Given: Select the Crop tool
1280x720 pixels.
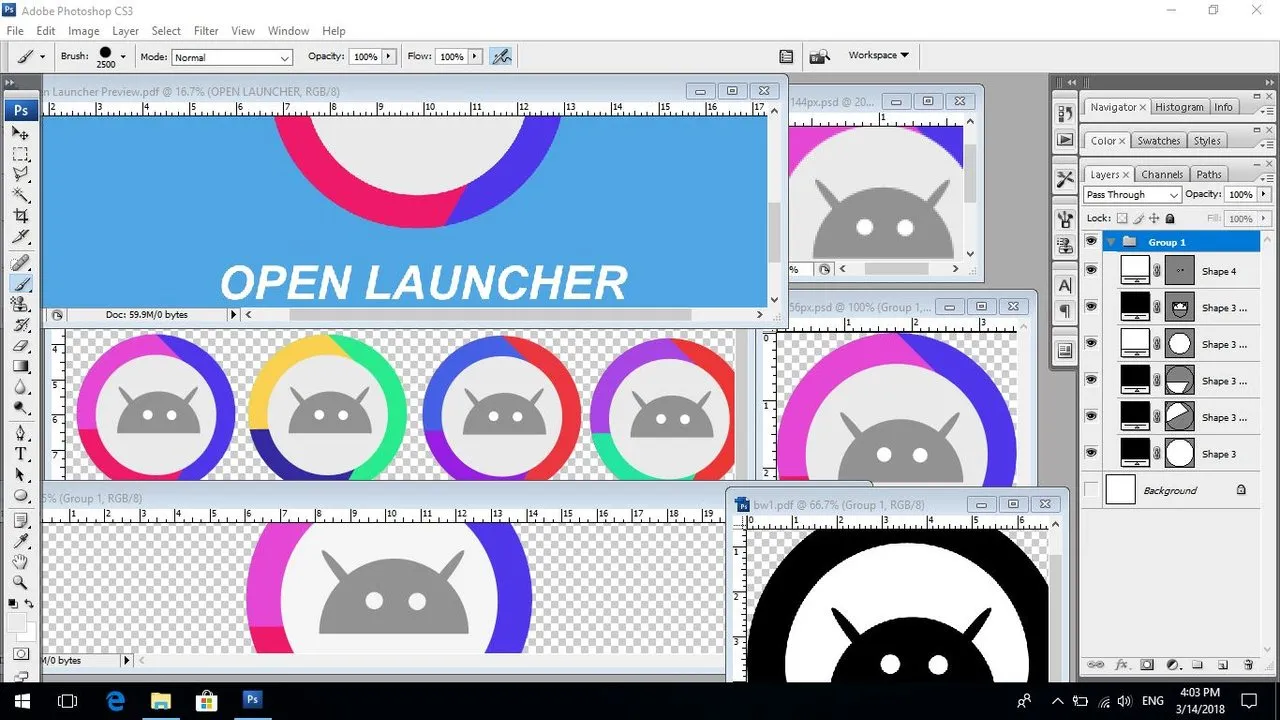Looking at the screenshot, I should 20,216.
